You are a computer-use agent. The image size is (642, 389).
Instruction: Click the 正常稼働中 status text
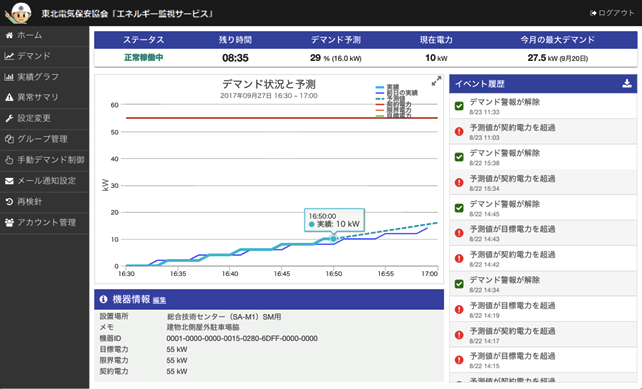point(144,57)
